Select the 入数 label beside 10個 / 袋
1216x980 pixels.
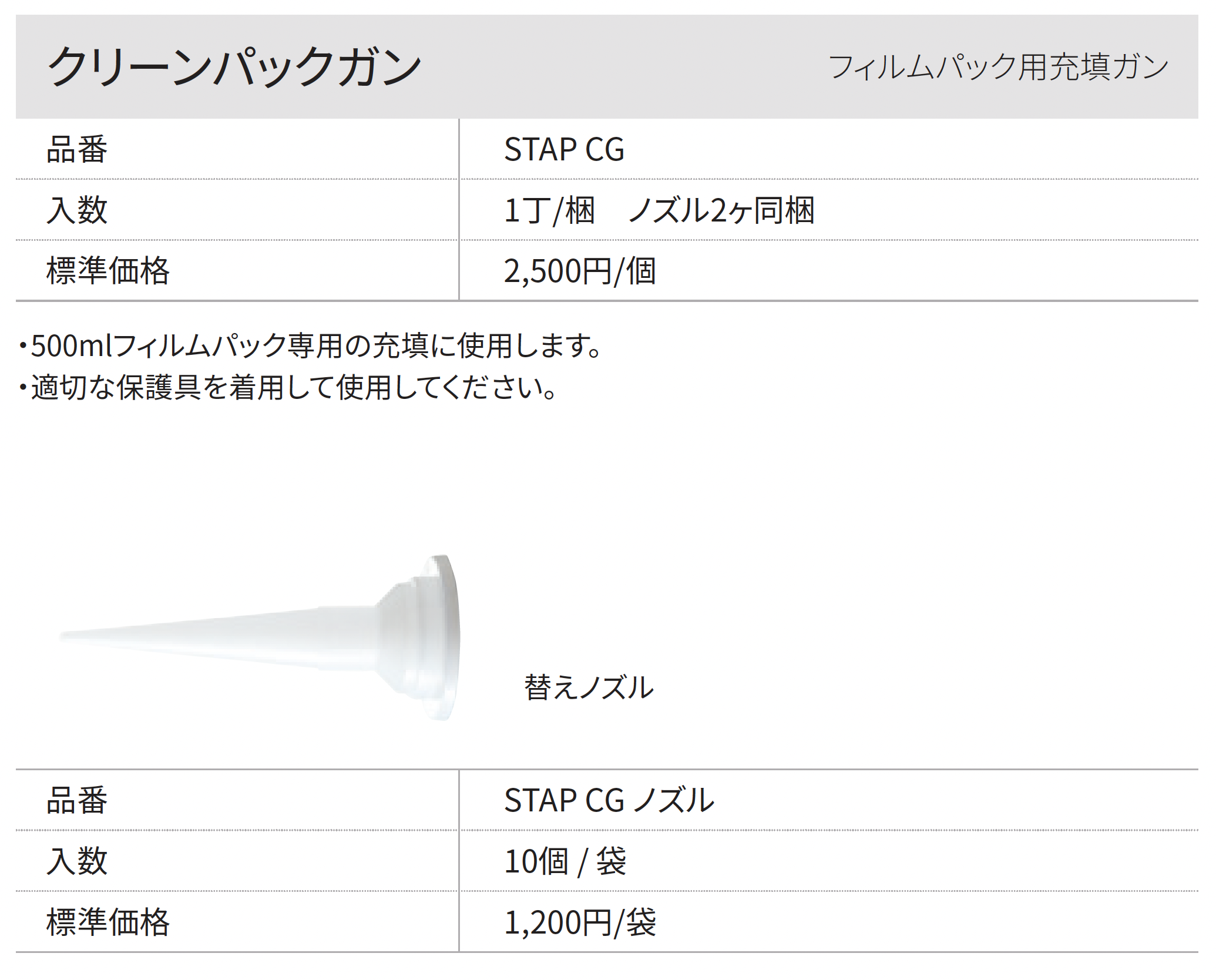click(77, 861)
